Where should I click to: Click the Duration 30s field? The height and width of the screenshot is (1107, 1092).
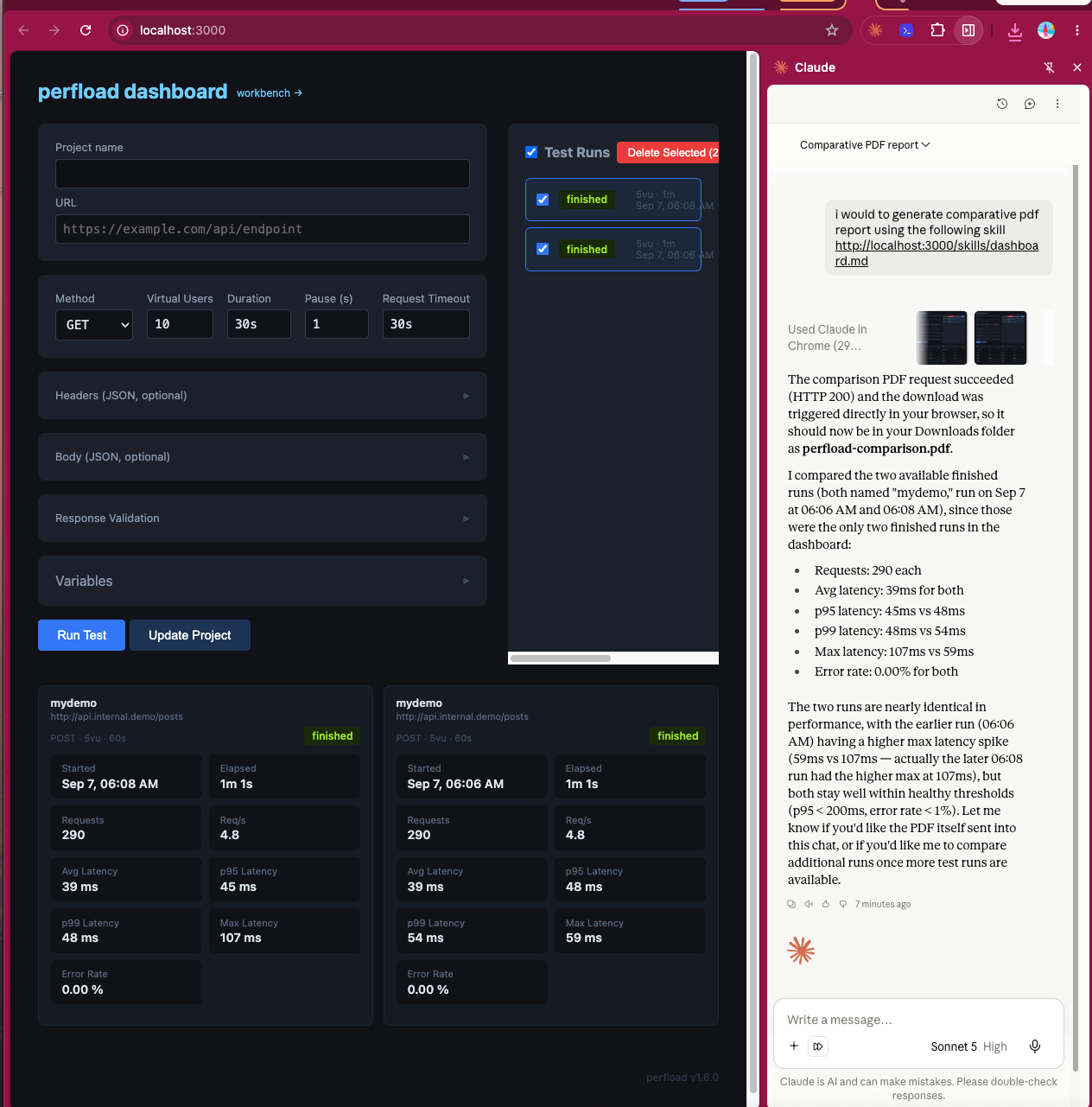[x=259, y=324]
